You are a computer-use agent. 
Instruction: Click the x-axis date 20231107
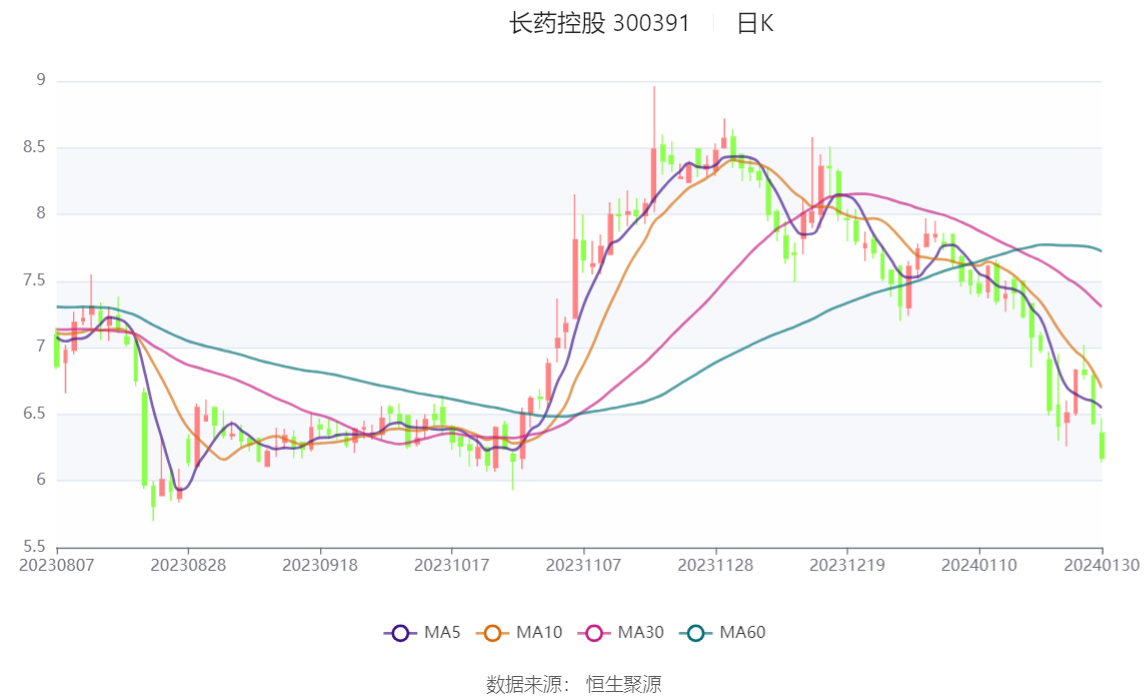[x=584, y=566]
